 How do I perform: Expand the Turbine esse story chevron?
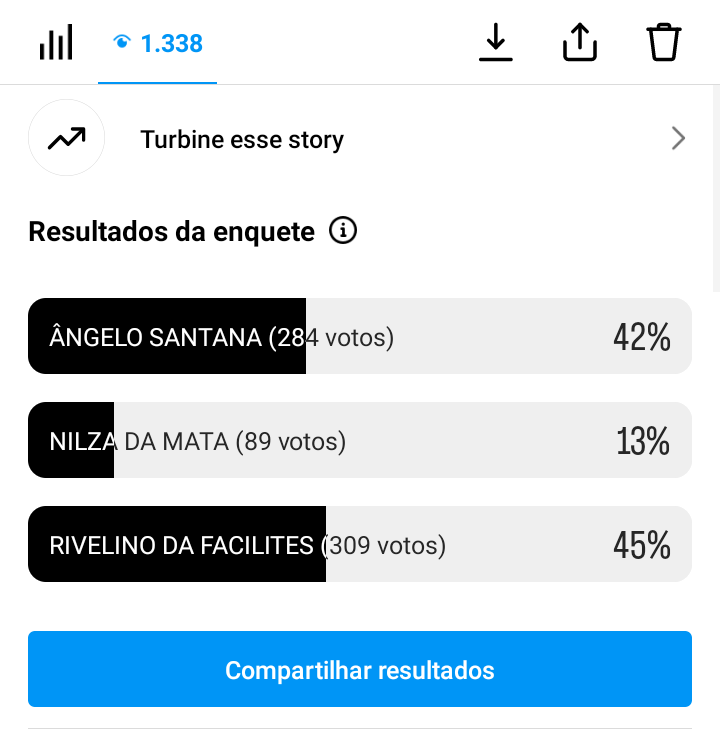coord(678,138)
